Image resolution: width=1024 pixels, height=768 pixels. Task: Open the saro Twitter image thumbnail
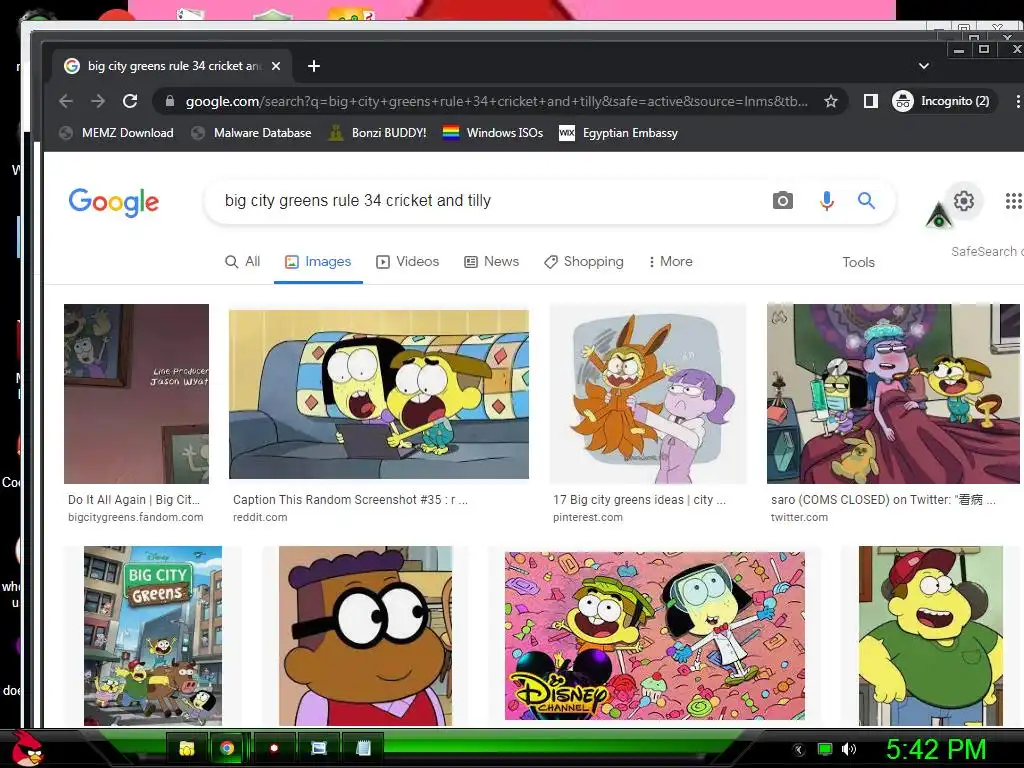[893, 394]
